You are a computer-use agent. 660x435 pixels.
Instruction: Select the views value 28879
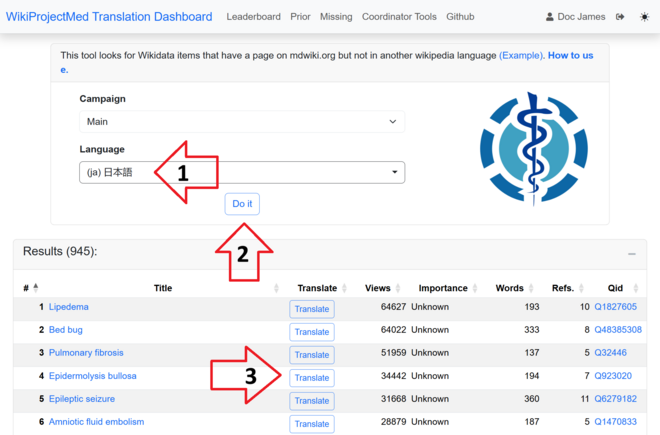[x=393, y=422]
